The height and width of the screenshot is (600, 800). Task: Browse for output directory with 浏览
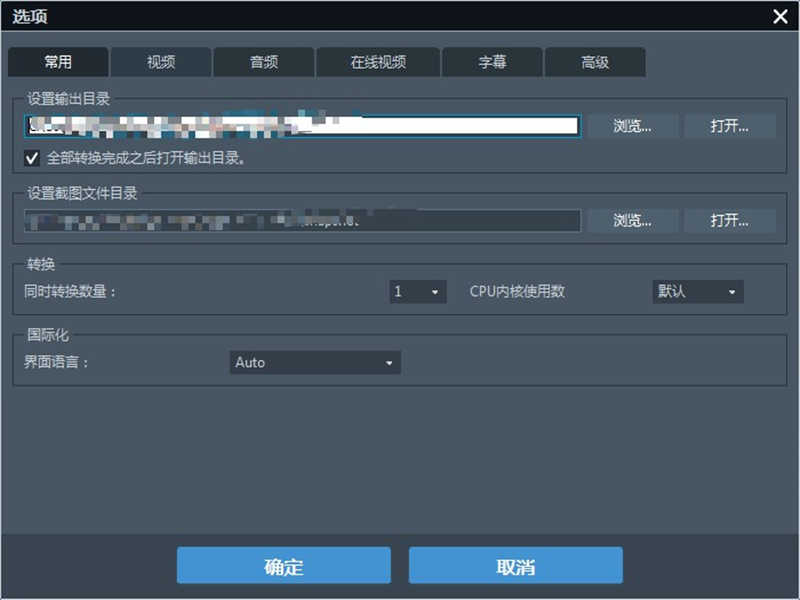point(632,126)
